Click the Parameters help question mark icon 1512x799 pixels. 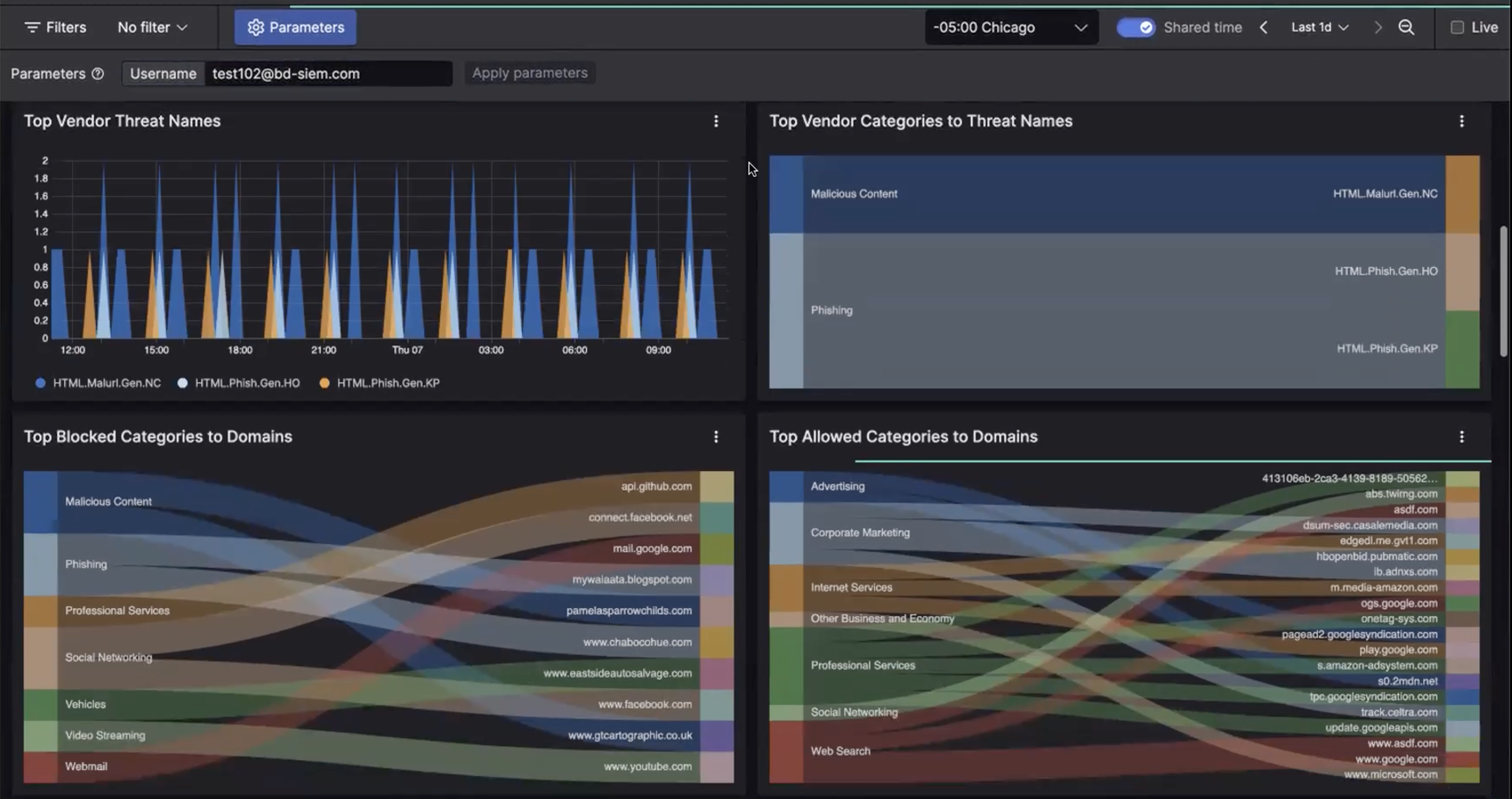pyautogui.click(x=98, y=74)
